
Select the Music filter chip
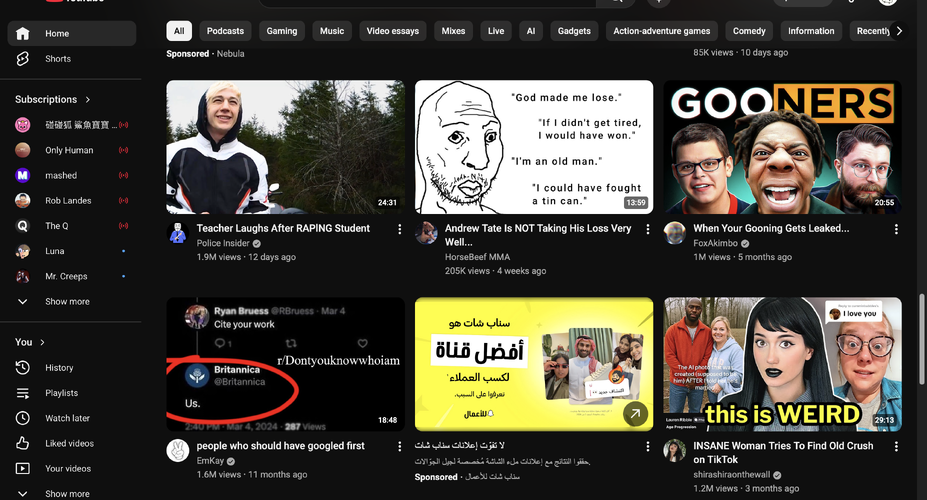pyautogui.click(x=332, y=31)
